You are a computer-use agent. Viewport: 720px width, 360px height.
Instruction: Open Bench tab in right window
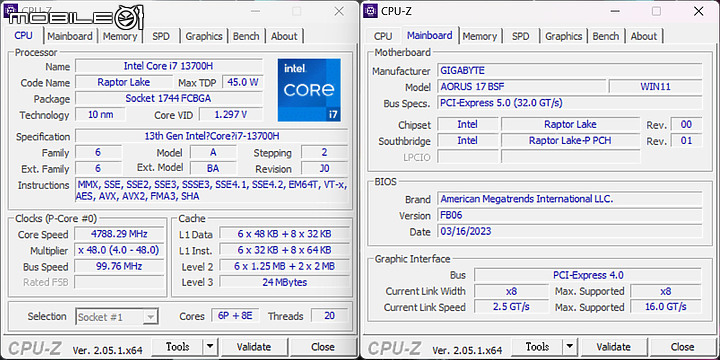click(606, 36)
